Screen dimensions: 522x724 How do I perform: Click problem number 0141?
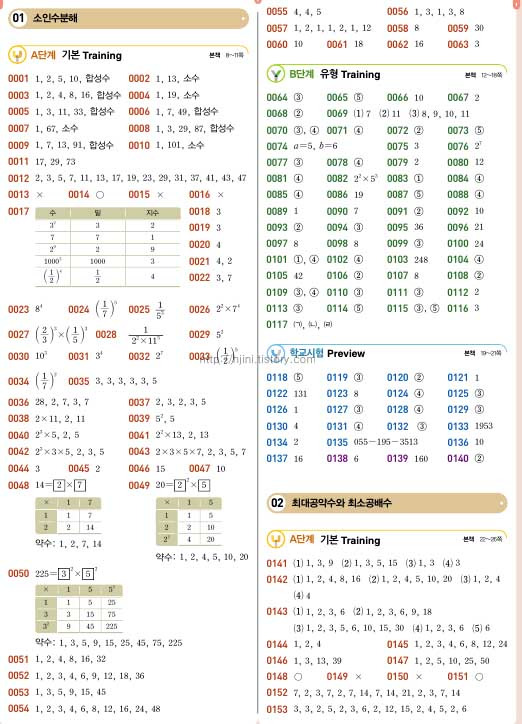click(277, 563)
